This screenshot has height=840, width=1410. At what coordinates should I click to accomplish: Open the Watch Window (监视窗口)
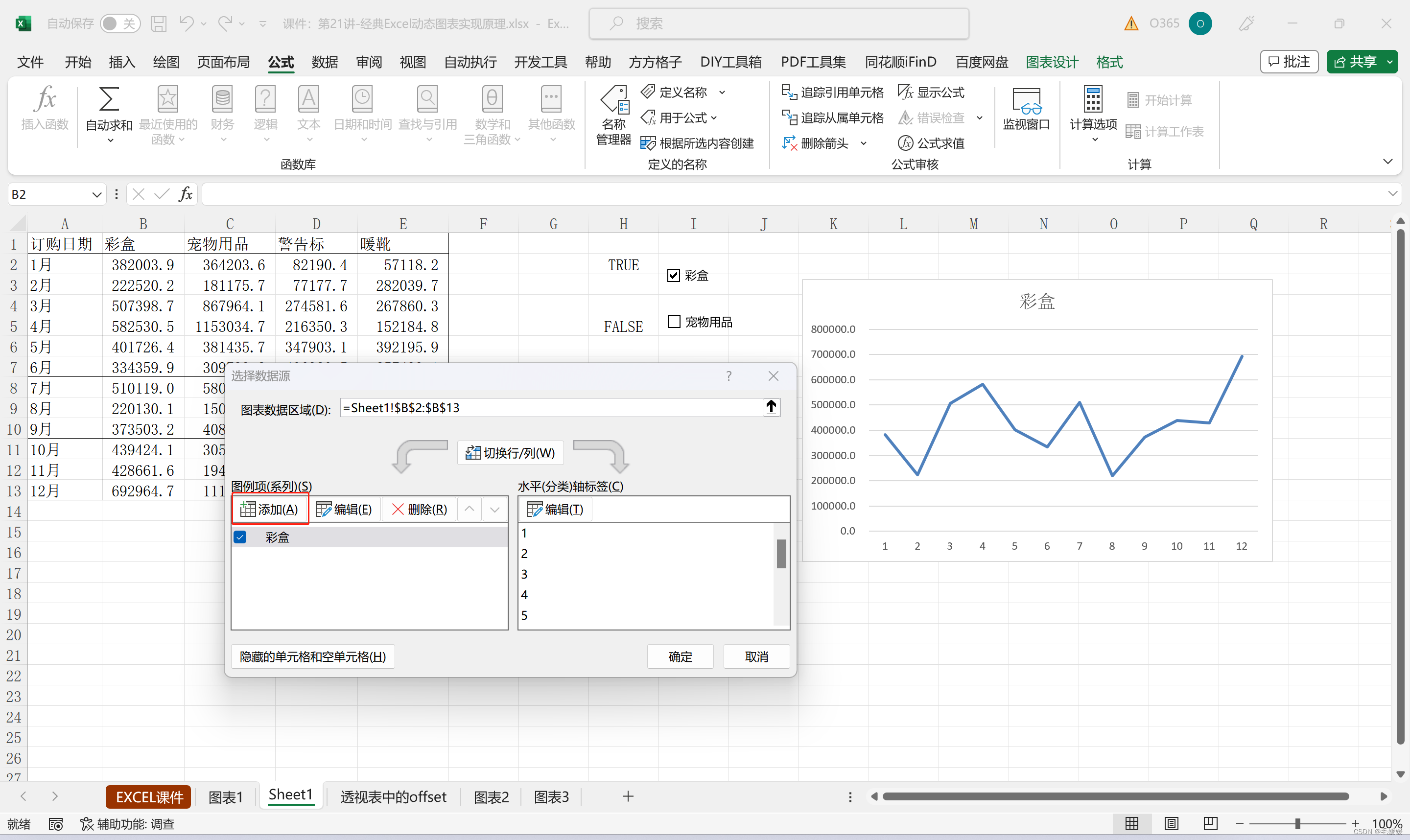(x=1026, y=109)
